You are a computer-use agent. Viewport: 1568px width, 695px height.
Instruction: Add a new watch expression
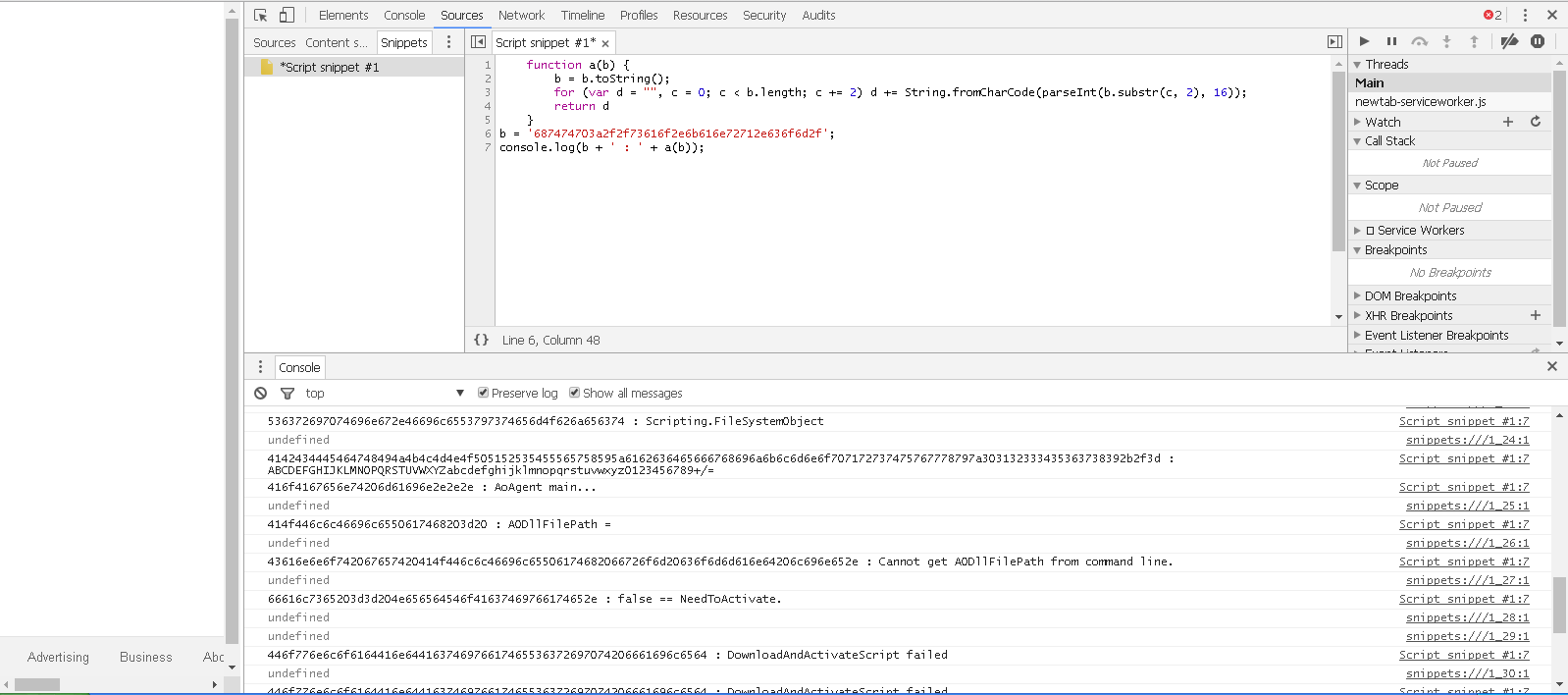click(1508, 122)
